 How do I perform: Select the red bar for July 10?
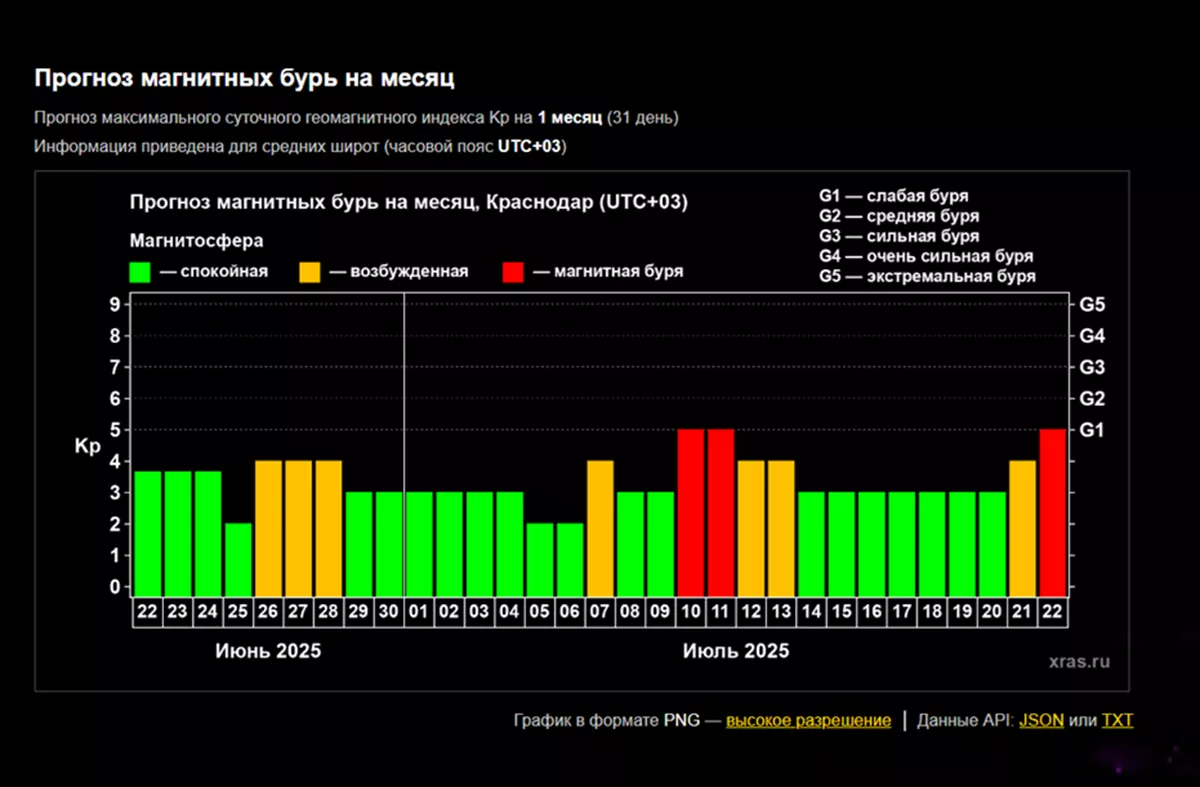(691, 510)
